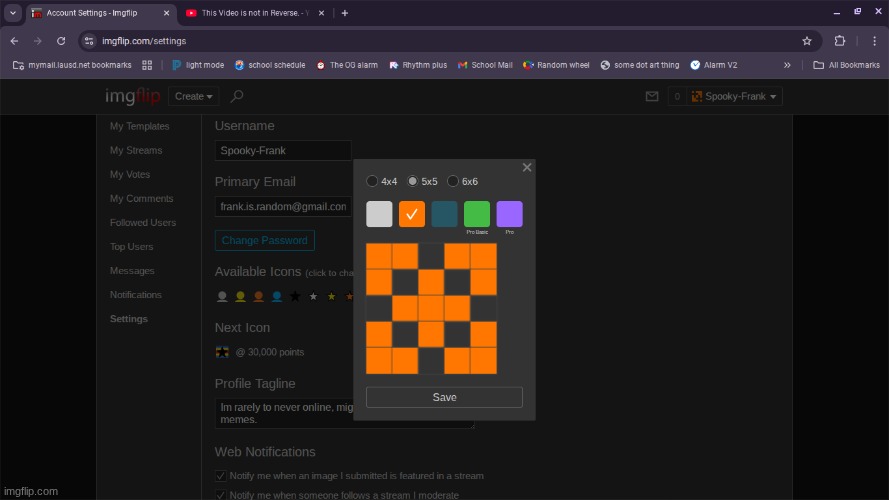Screen dimensions: 889x500
Task: Select the 5x5 grid size option
Action: click(413, 182)
